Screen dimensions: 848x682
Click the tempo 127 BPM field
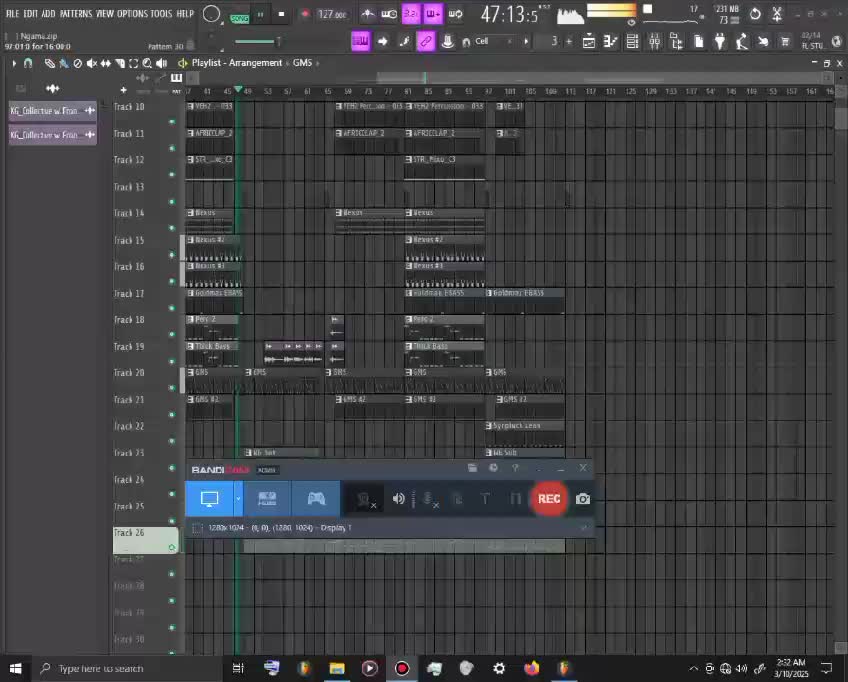pos(331,14)
